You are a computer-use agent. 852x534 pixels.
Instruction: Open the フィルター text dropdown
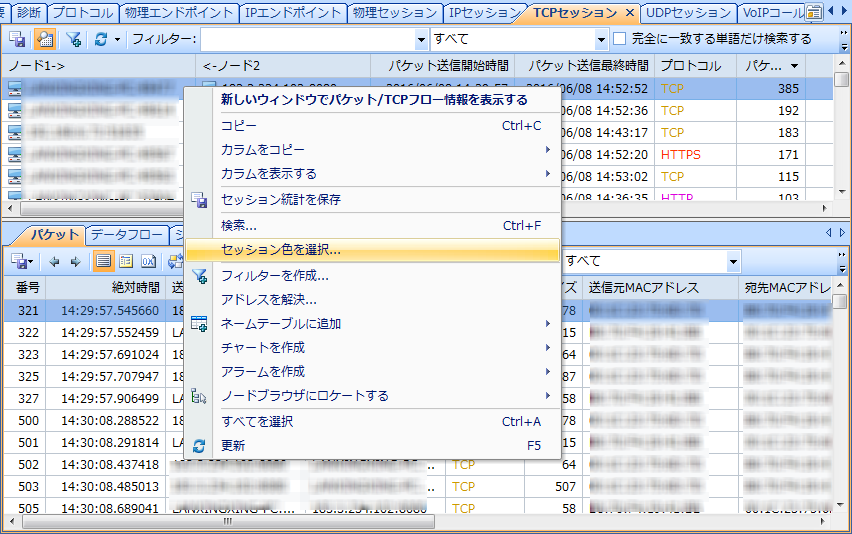click(421, 39)
